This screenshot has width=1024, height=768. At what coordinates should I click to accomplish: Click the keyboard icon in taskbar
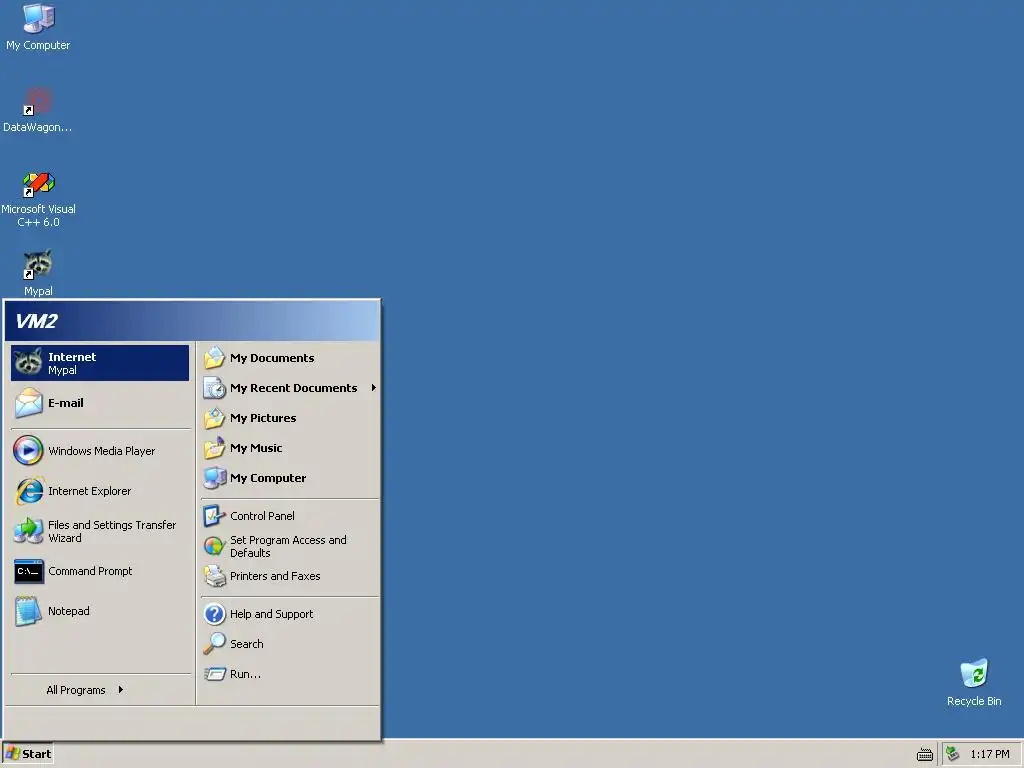(x=925, y=755)
